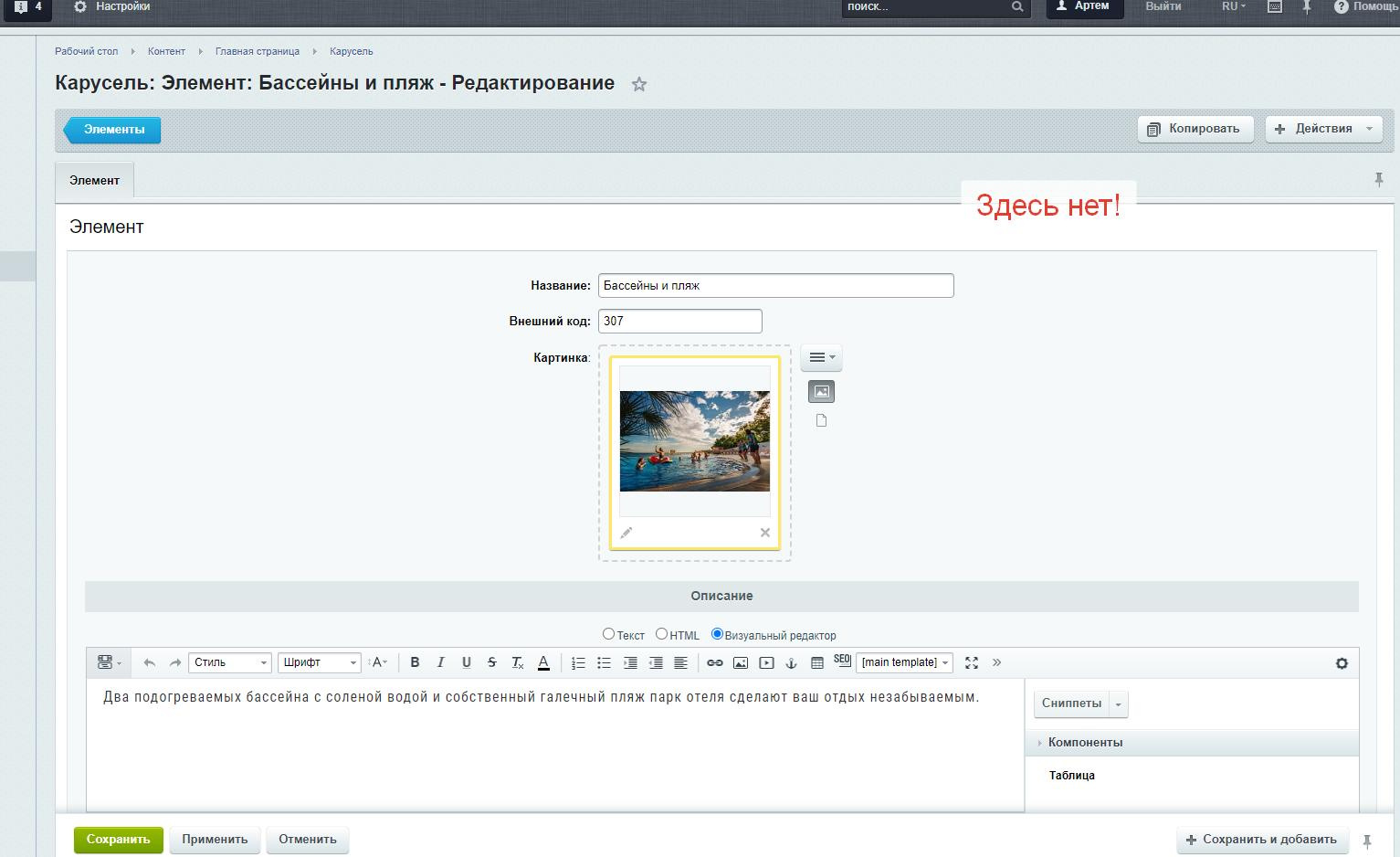
Task: Click the Копировать button
Action: coord(1195,129)
